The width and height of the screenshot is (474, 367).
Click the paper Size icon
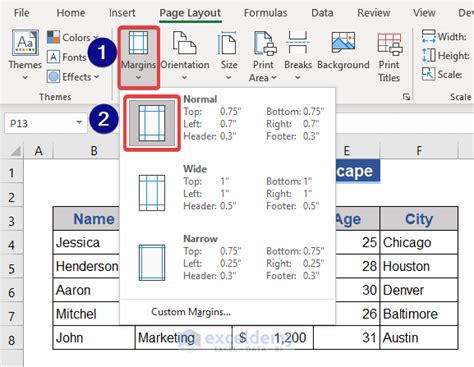[227, 43]
